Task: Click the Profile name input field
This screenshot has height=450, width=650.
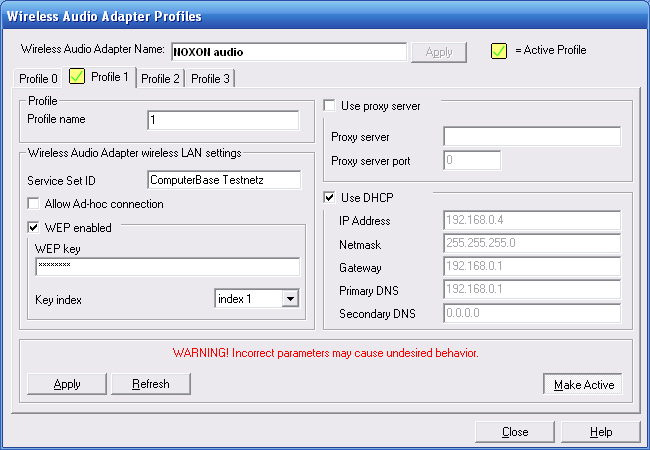Action: (223, 120)
